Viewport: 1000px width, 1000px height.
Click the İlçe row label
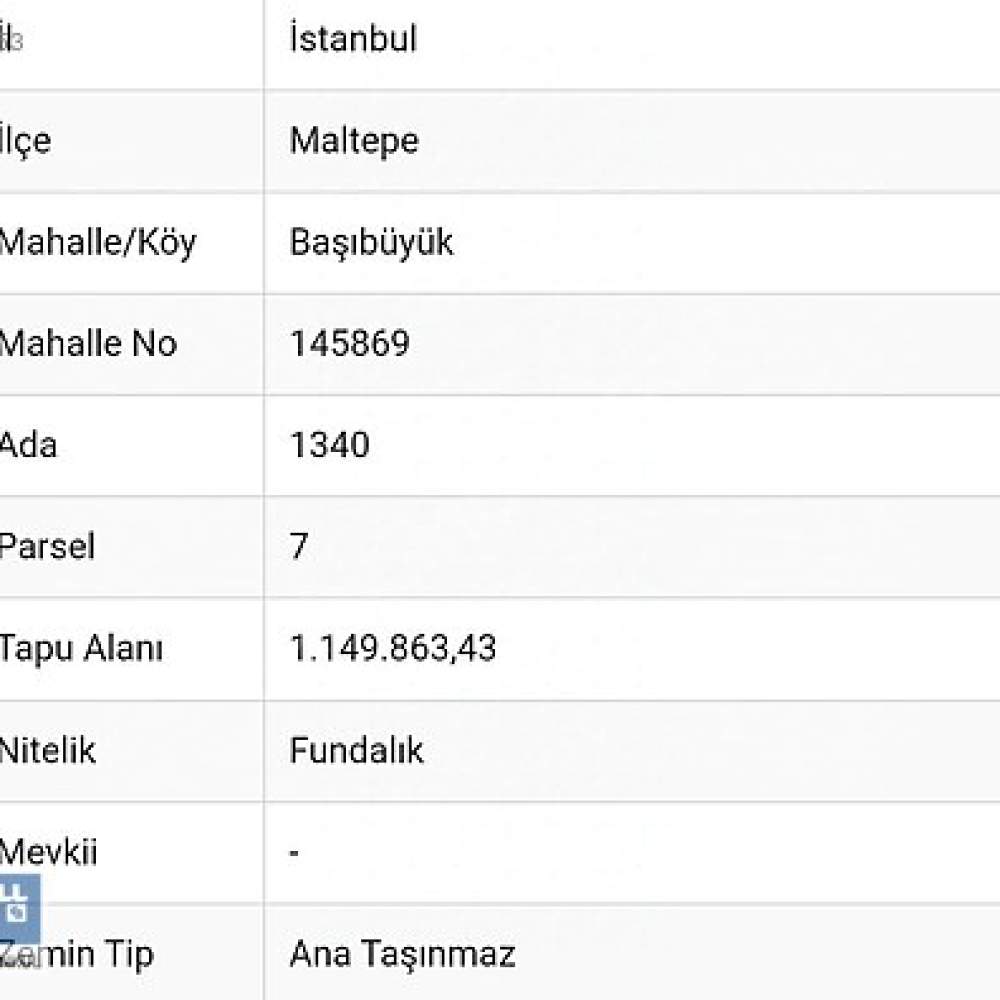(x=26, y=141)
